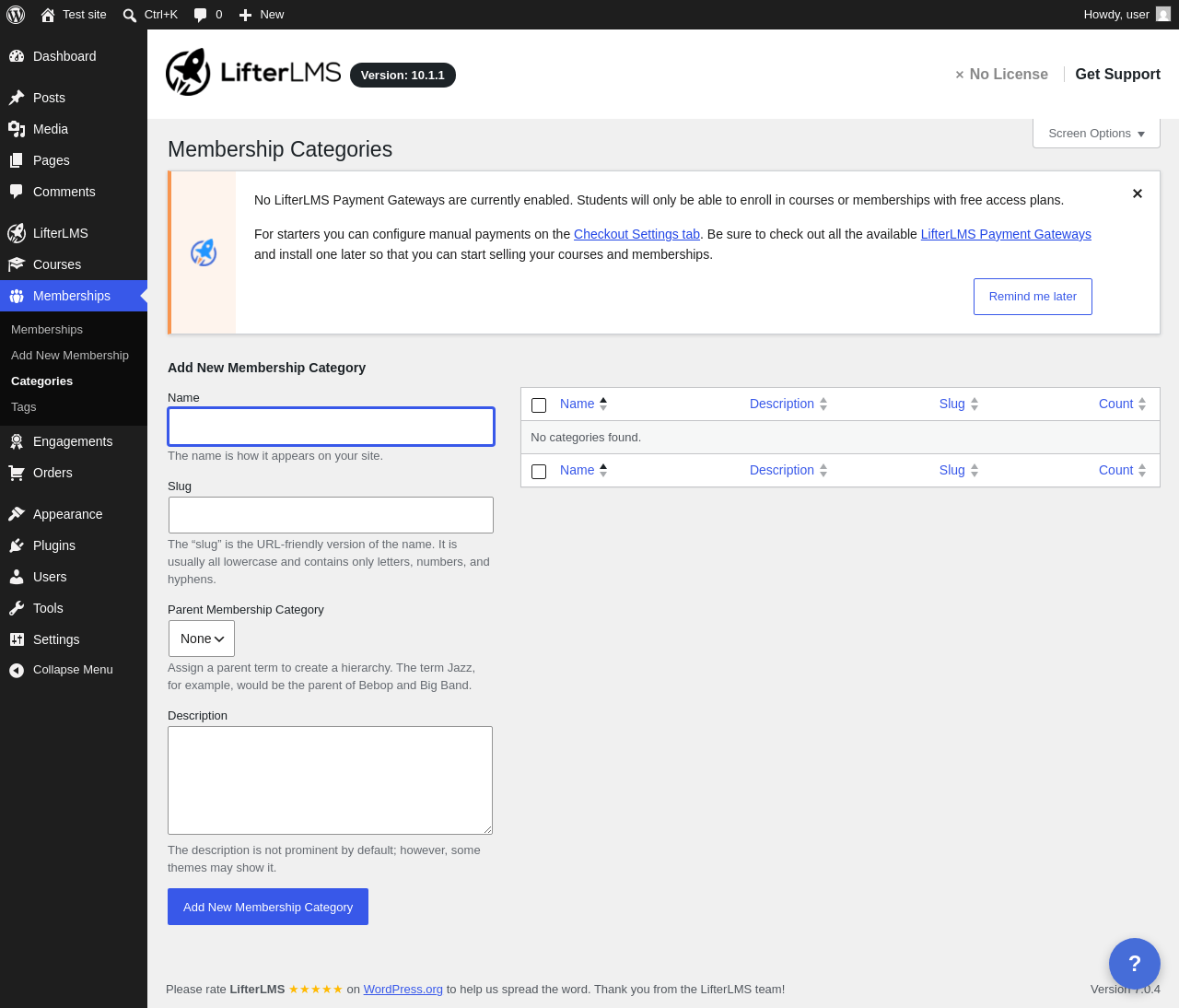Click the 'Membership Categories' page heading
1179x1008 pixels.
pos(280,149)
